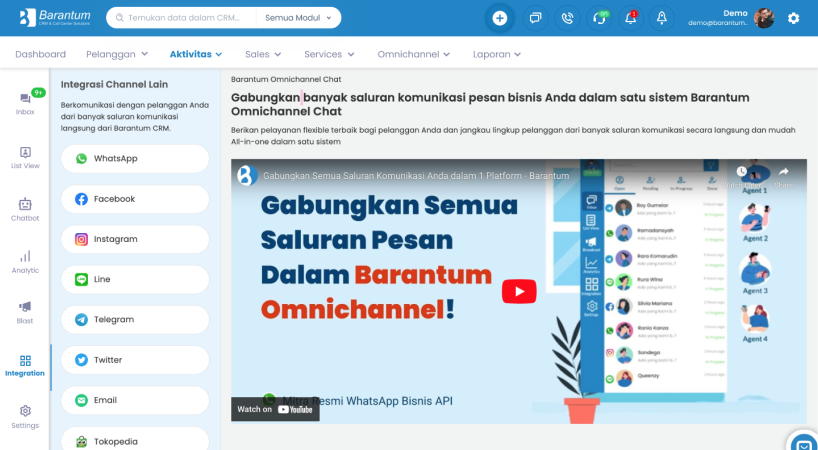Open the gear settings icon in header

click(x=793, y=18)
